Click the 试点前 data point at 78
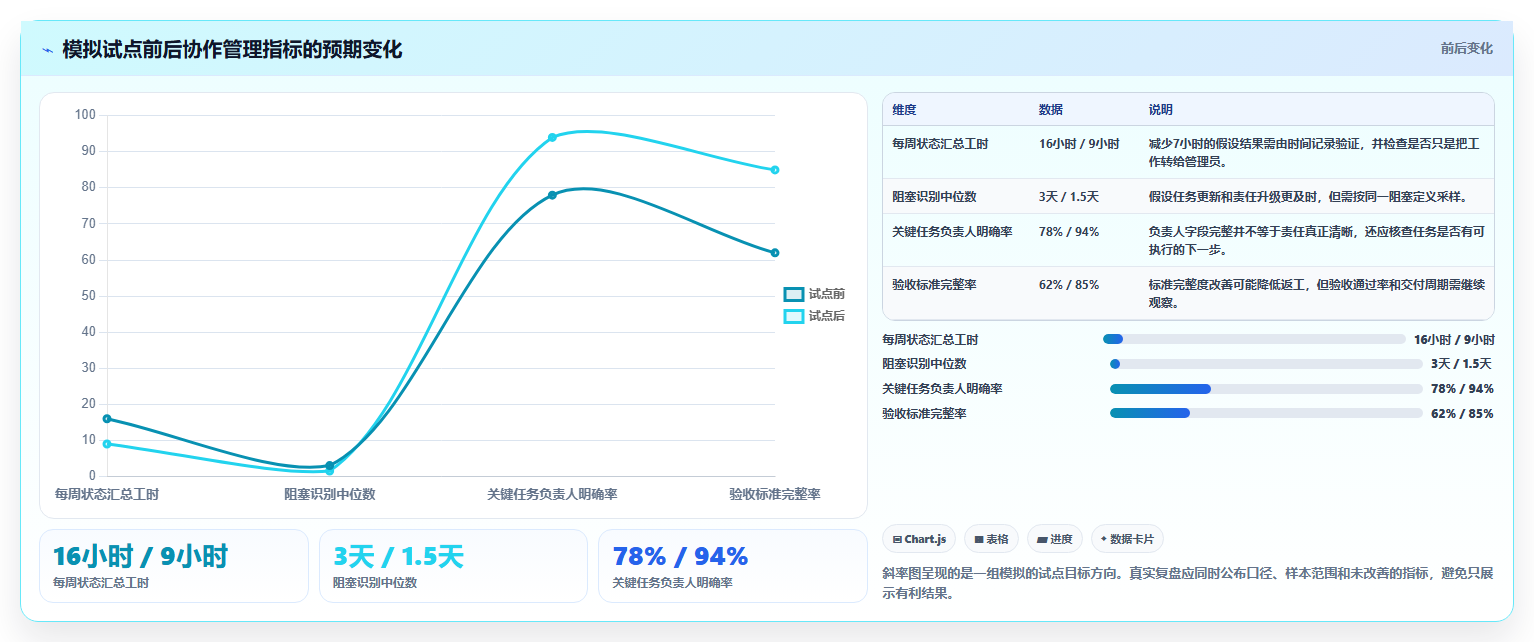Screen dimensions: 1534x642 pyautogui.click(x=552, y=195)
